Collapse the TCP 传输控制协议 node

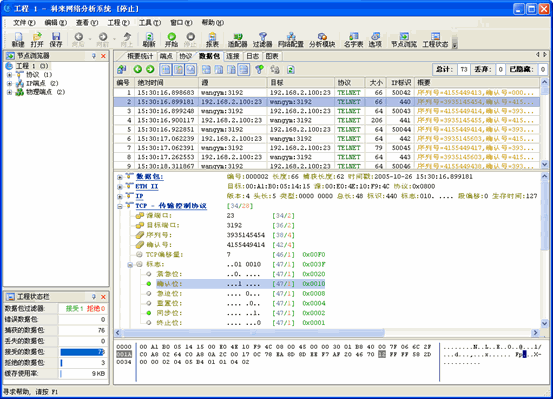tap(120, 206)
